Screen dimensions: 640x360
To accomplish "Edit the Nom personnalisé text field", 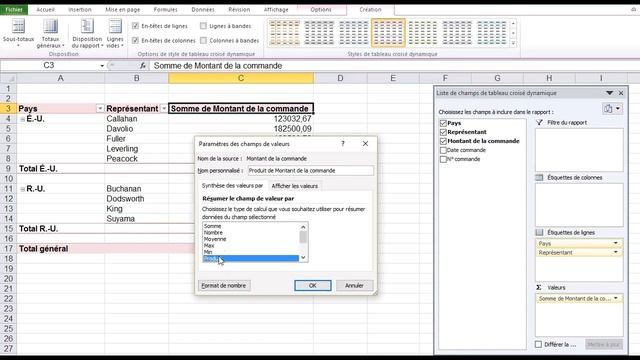I will 310,171.
